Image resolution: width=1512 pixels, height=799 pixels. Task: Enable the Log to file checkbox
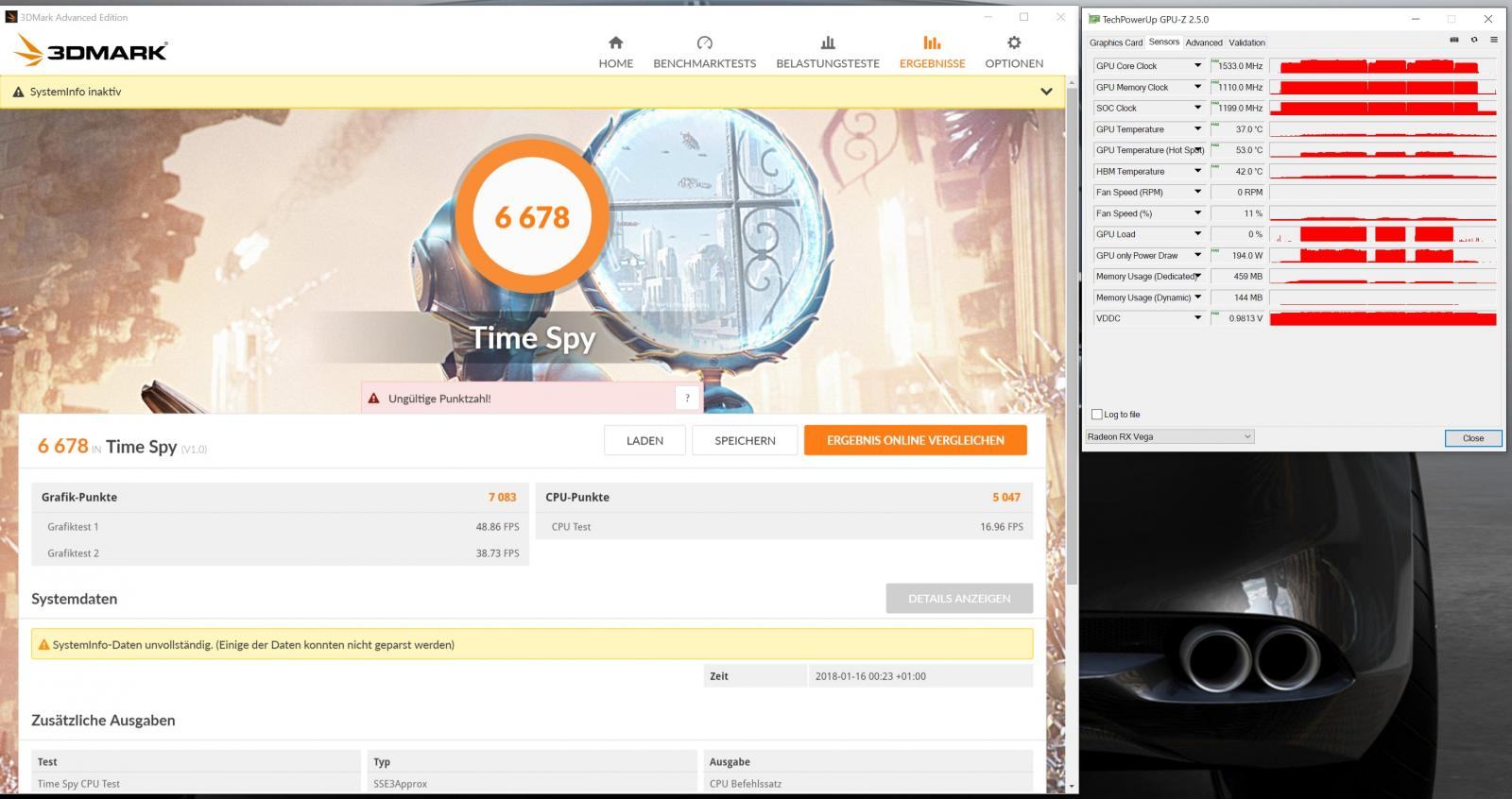1096,415
